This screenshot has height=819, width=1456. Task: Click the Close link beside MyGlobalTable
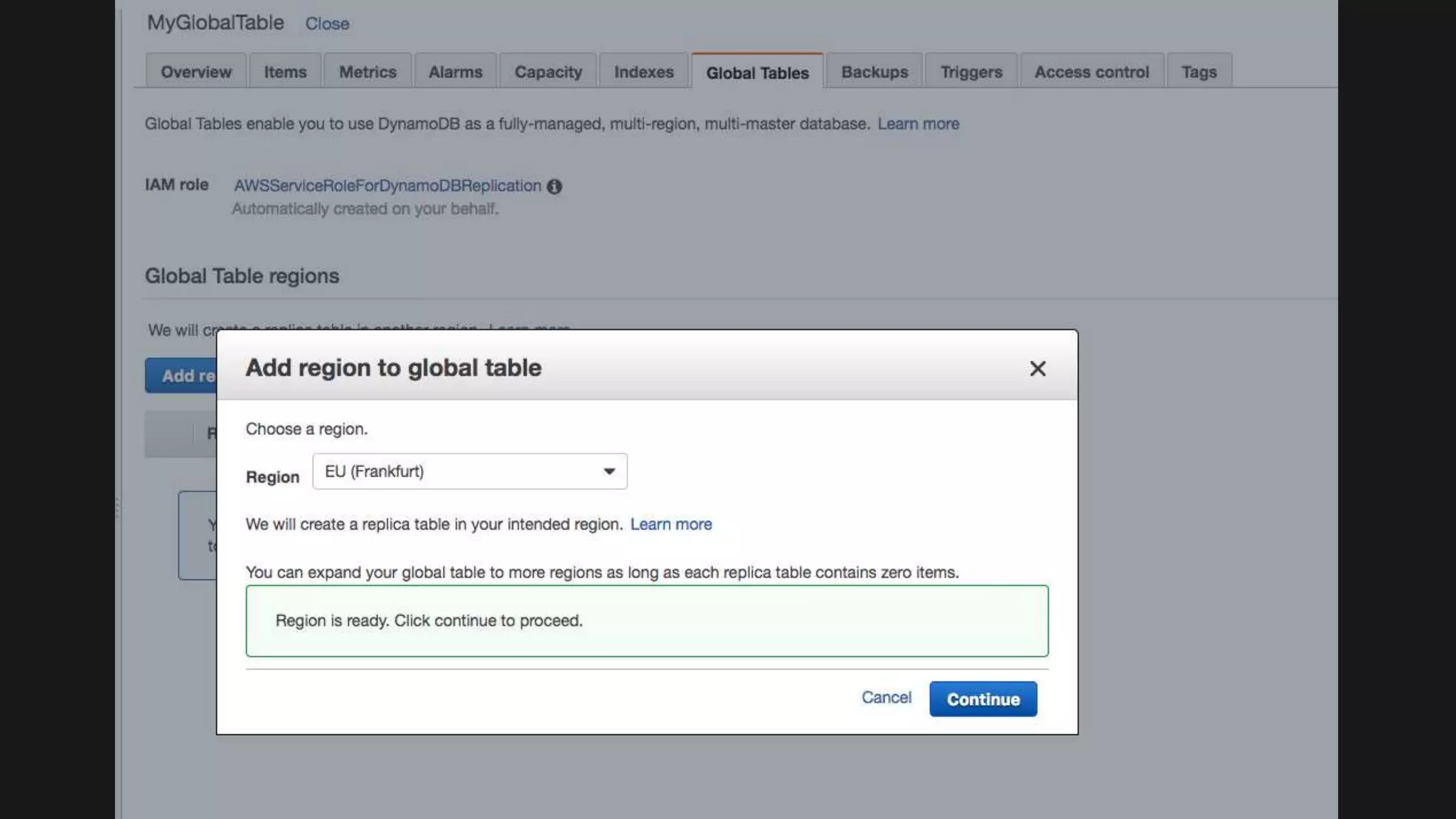[x=327, y=23]
